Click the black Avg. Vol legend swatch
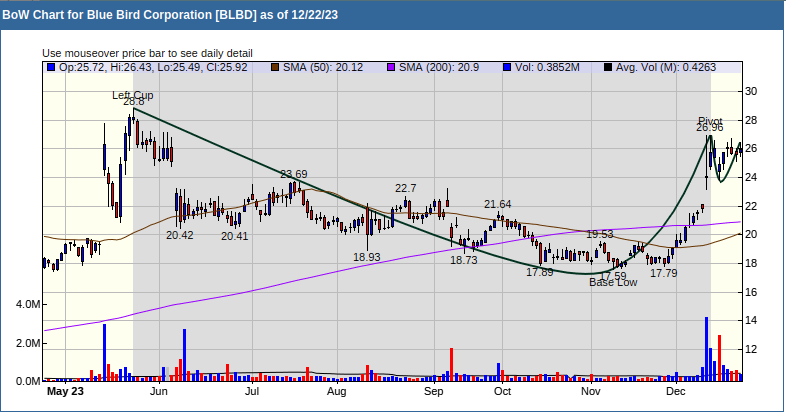The image size is (786, 414). [608, 67]
